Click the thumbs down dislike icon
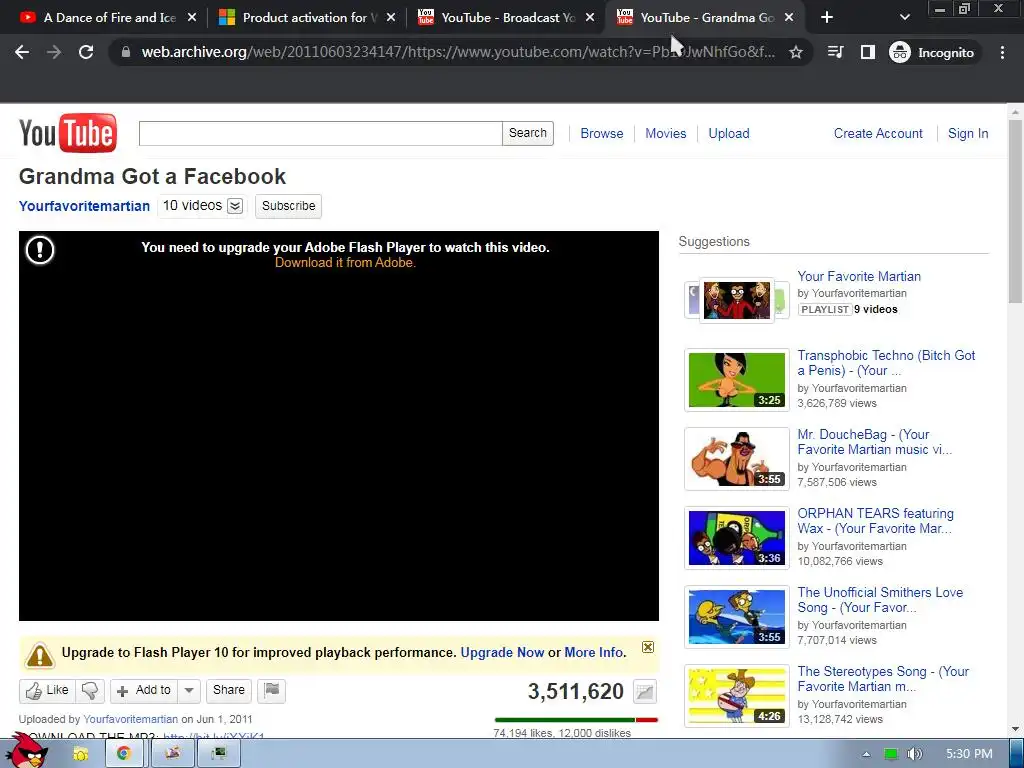Viewport: 1024px width, 768px height. point(90,691)
